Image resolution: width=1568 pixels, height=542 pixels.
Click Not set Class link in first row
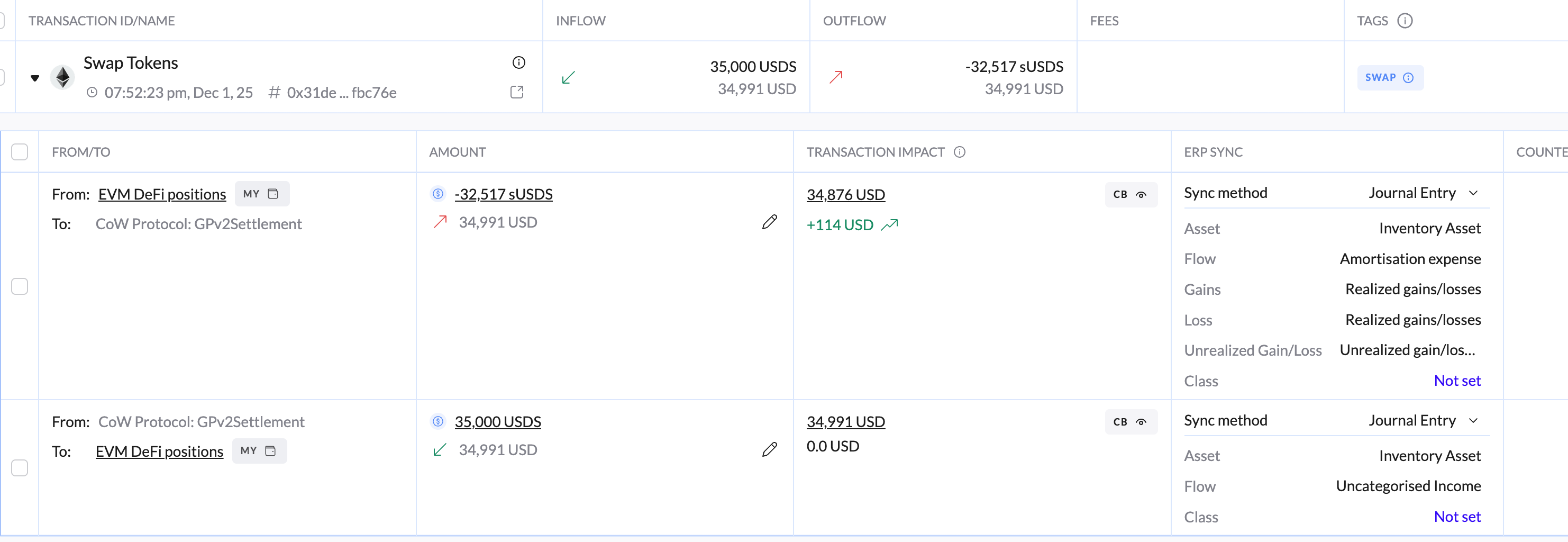click(1456, 381)
